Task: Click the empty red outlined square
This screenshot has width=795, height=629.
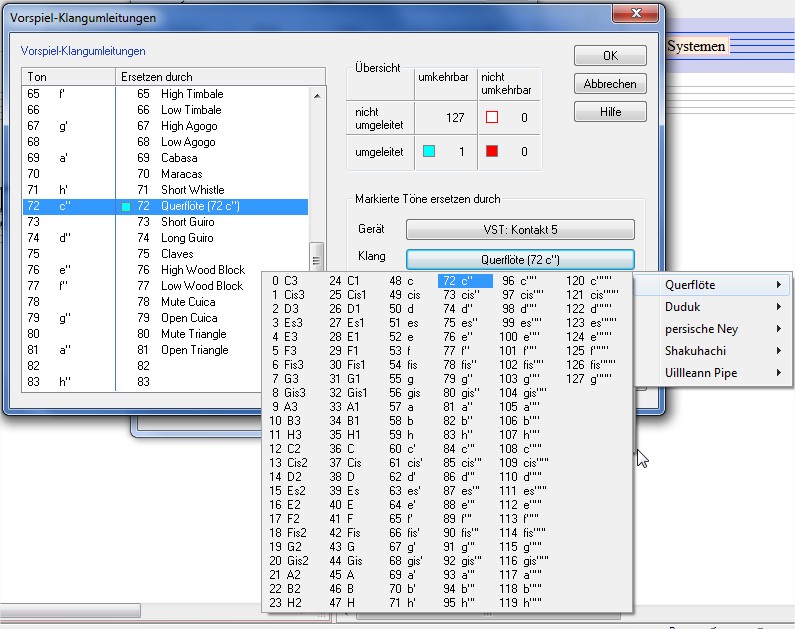Action: [x=491, y=117]
